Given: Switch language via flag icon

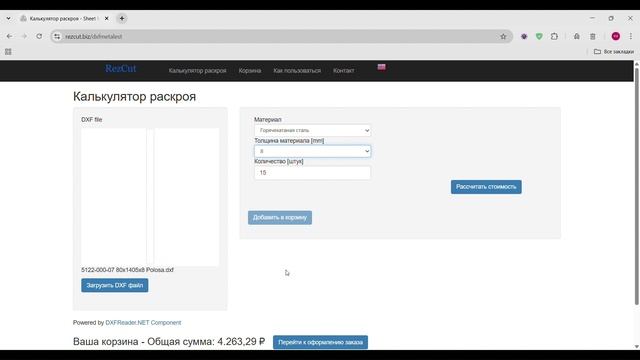Looking at the screenshot, I should coord(381,67).
